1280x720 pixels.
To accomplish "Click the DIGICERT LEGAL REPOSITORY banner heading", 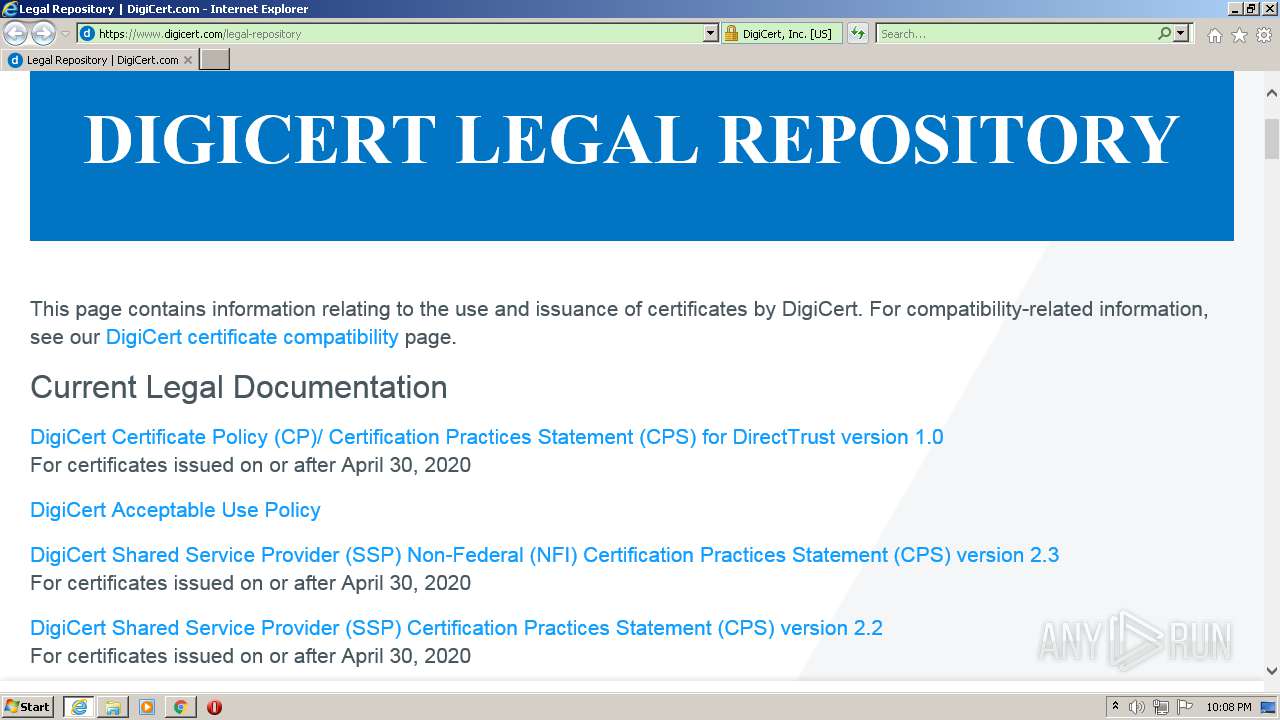I will (x=632, y=140).
